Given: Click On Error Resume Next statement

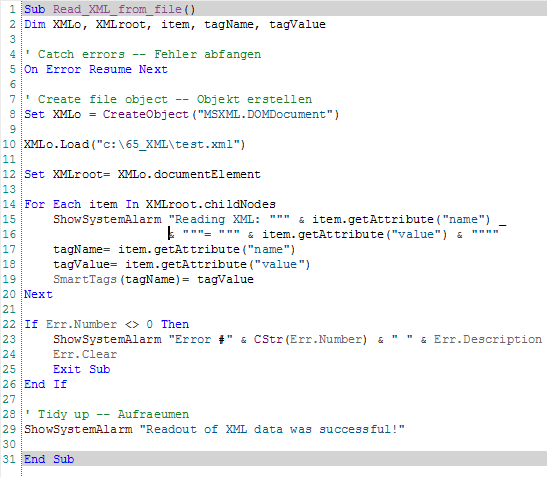Looking at the screenshot, I should [x=96, y=69].
